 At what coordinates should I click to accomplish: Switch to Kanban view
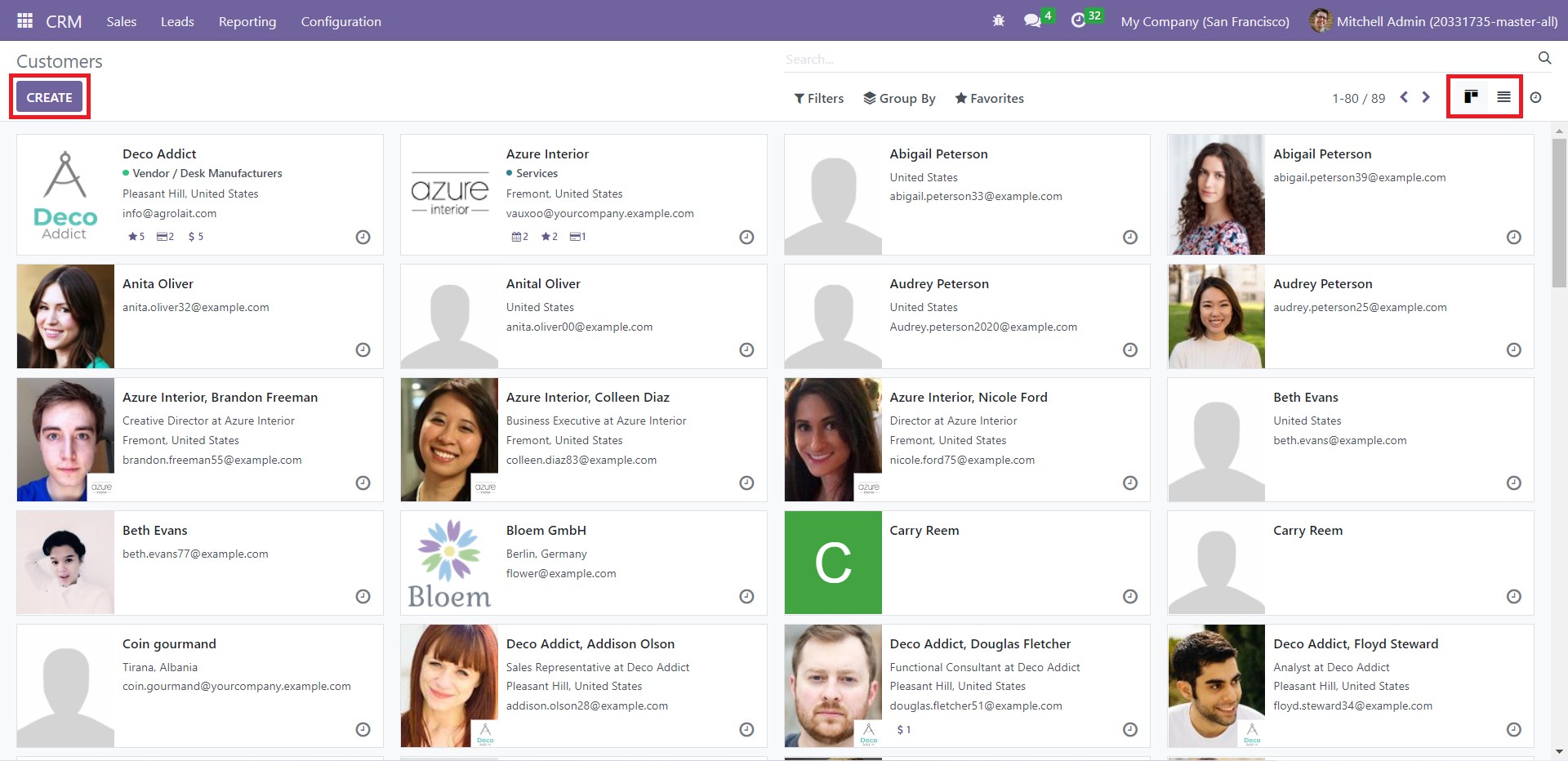1471,97
